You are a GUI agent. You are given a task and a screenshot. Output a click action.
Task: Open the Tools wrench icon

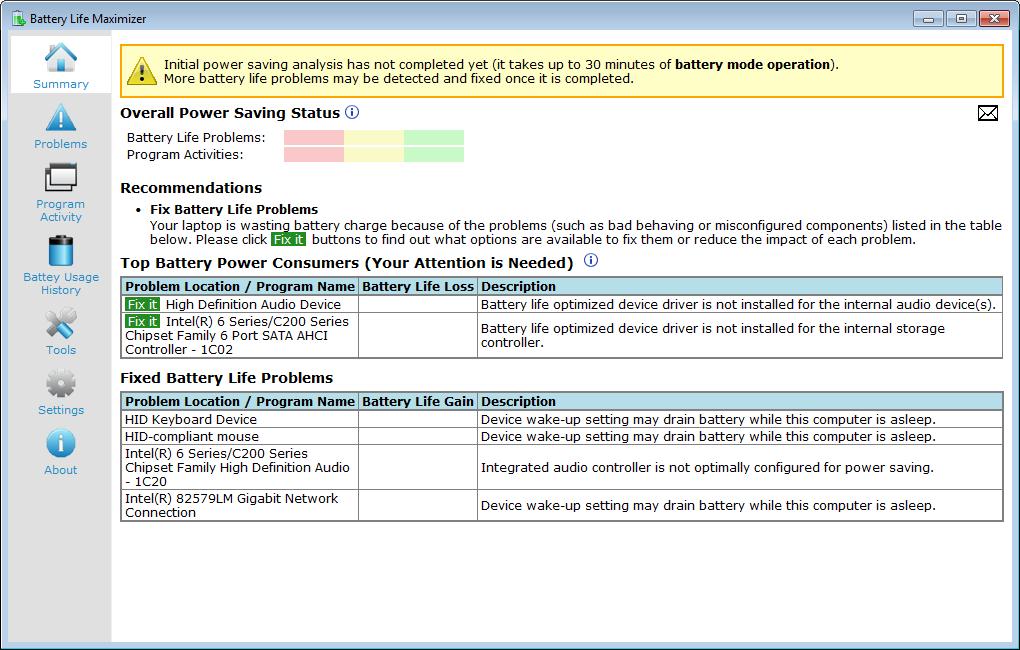[x=60, y=323]
